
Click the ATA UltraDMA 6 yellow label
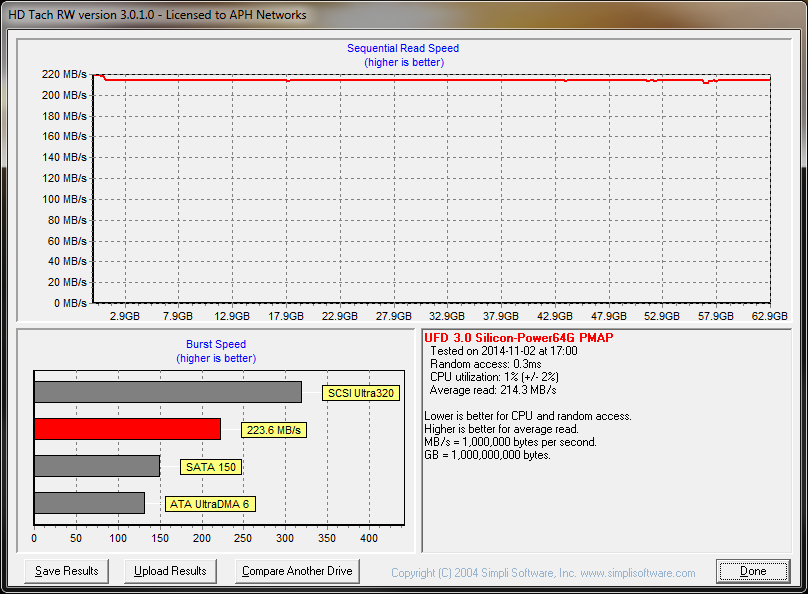[x=208, y=504]
